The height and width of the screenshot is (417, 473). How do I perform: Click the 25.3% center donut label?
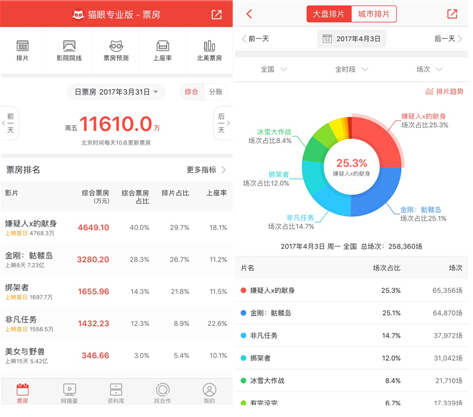click(352, 163)
